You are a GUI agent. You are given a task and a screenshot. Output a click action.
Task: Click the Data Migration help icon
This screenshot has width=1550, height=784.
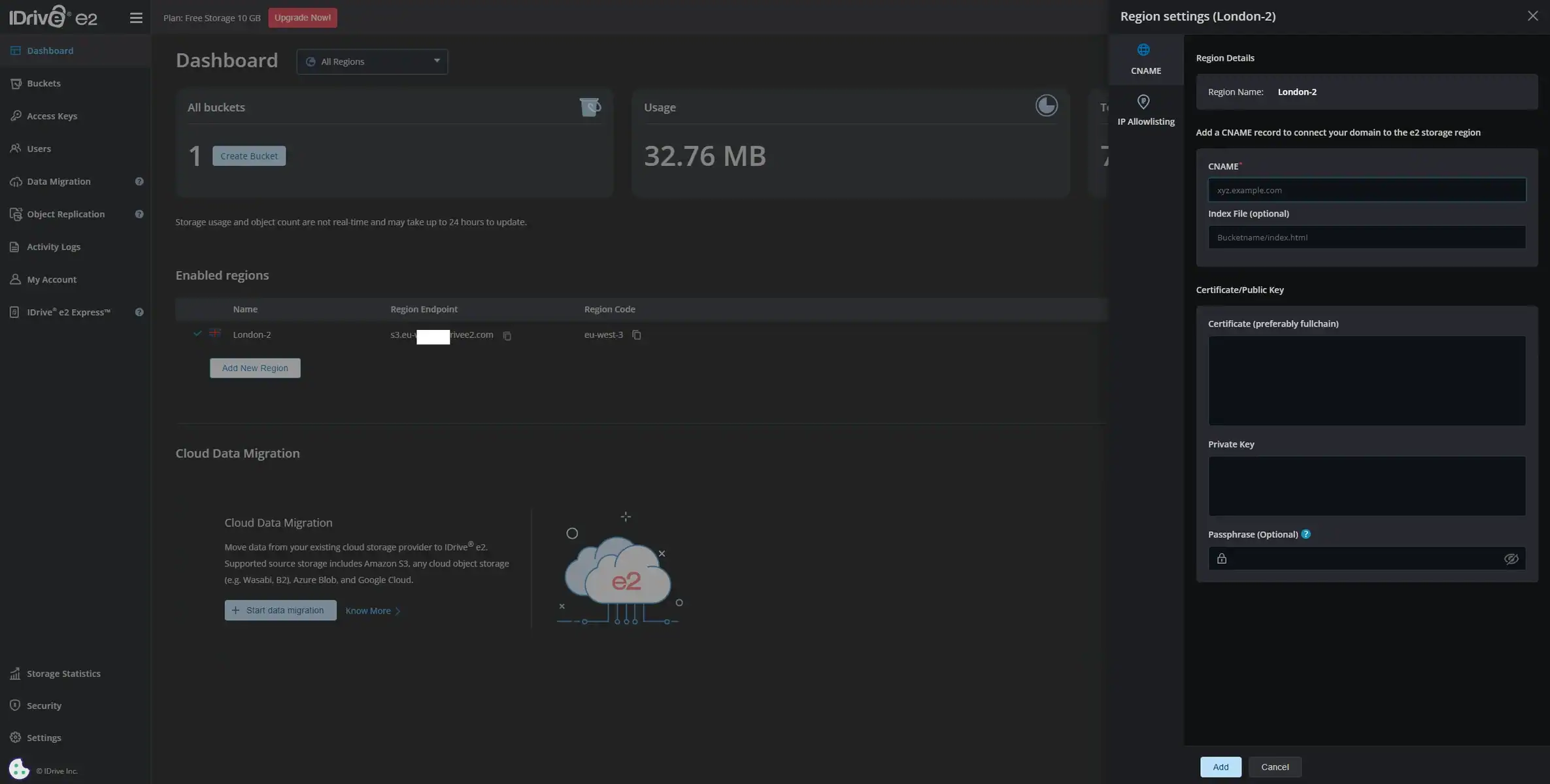[139, 182]
